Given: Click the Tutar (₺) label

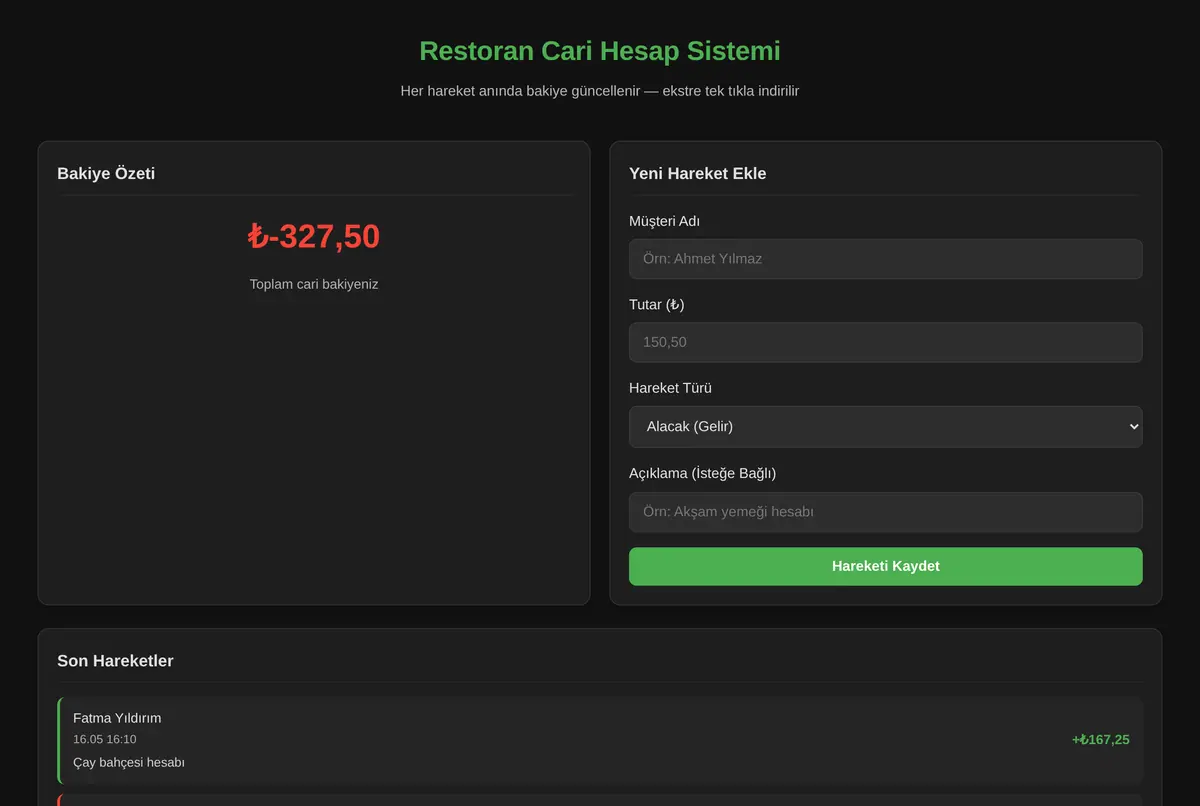Looking at the screenshot, I should pyautogui.click(x=657, y=304).
